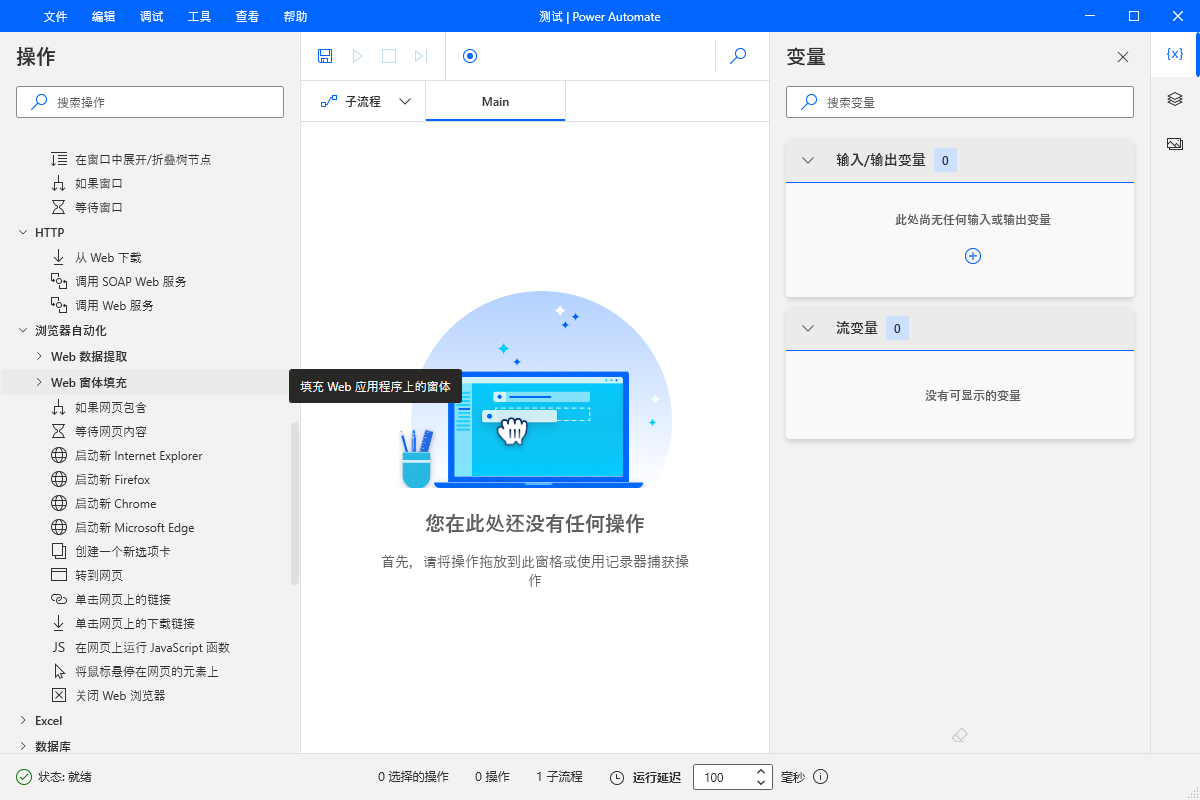The image size is (1200, 800).
Task: Click the Stop flow icon
Action: [389, 56]
